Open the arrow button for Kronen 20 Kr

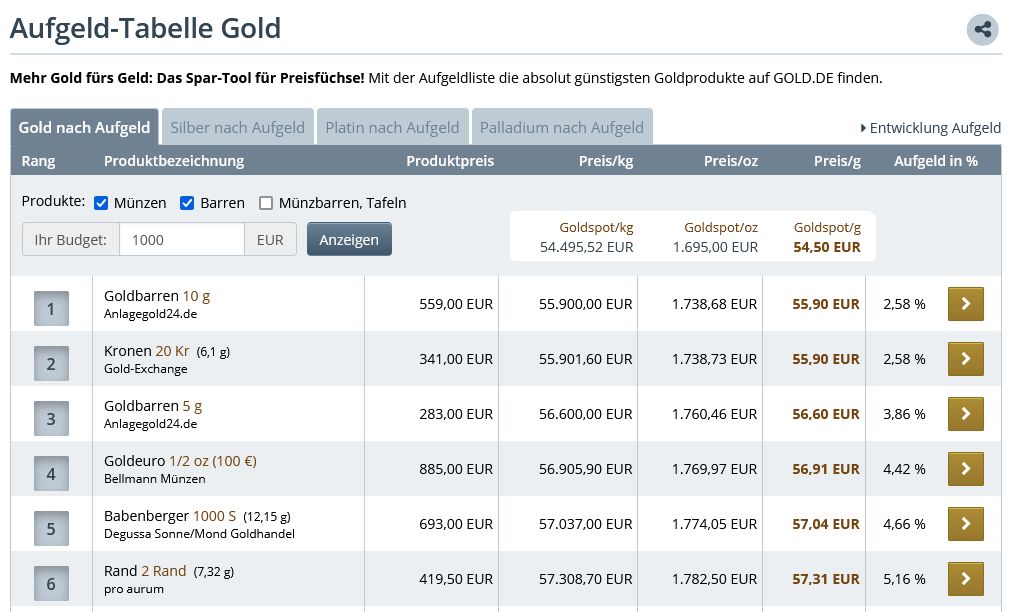[965, 359]
